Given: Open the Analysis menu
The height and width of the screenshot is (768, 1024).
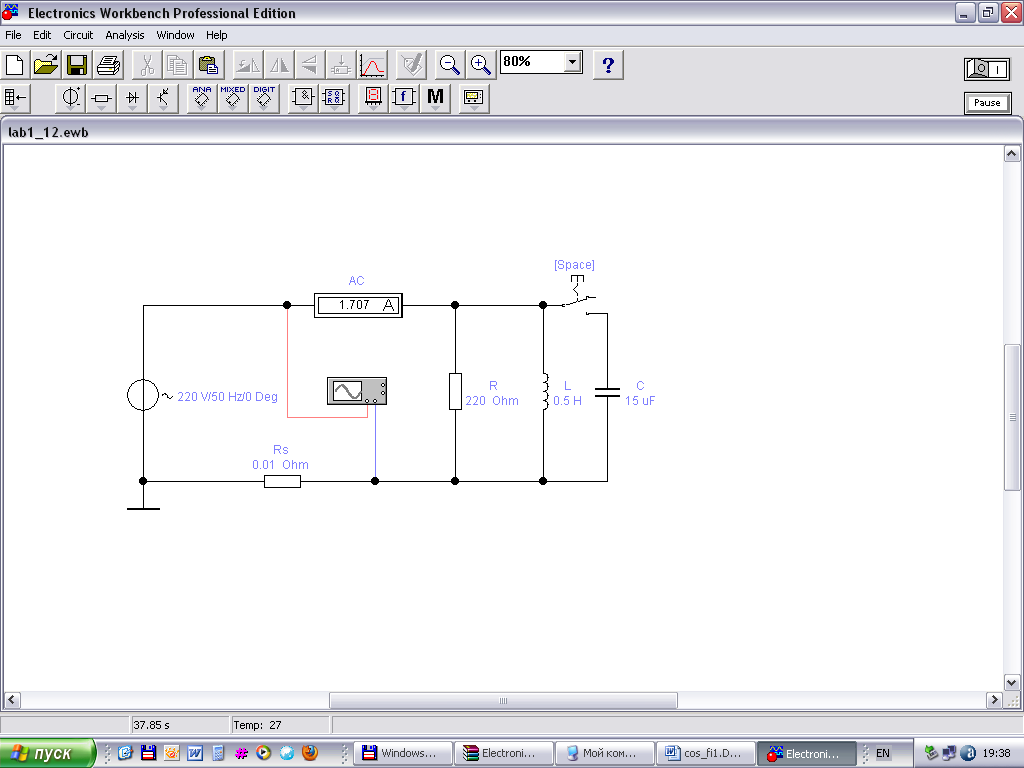Looking at the screenshot, I should [x=125, y=35].
